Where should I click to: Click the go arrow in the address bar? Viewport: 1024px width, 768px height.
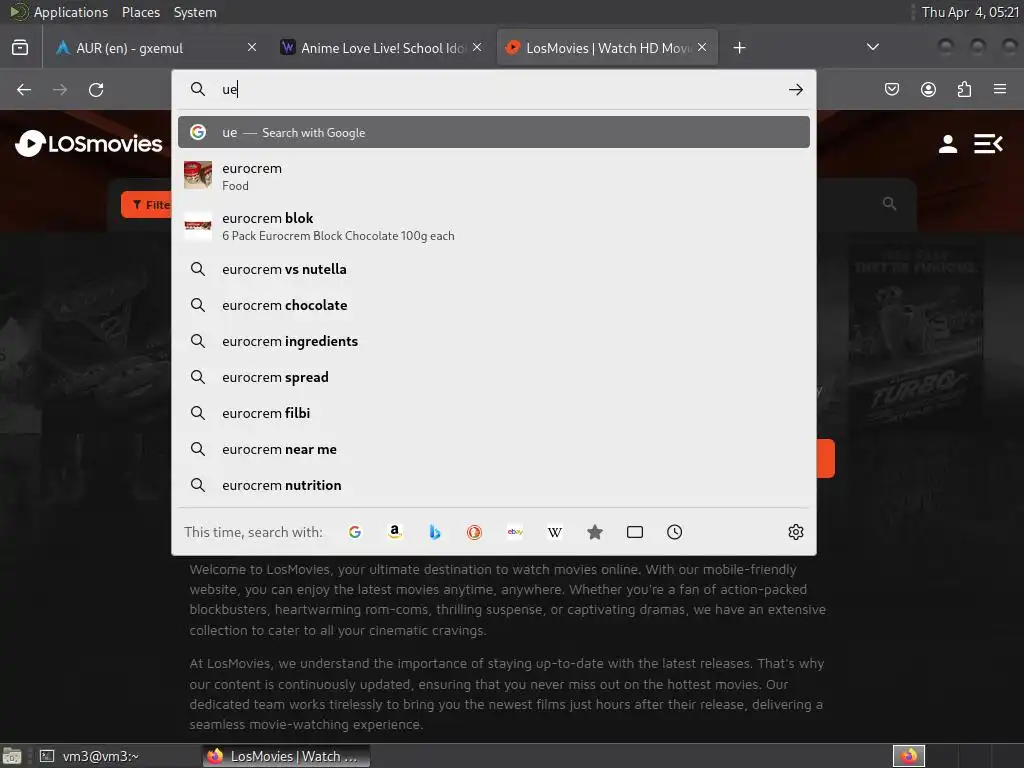(x=795, y=89)
